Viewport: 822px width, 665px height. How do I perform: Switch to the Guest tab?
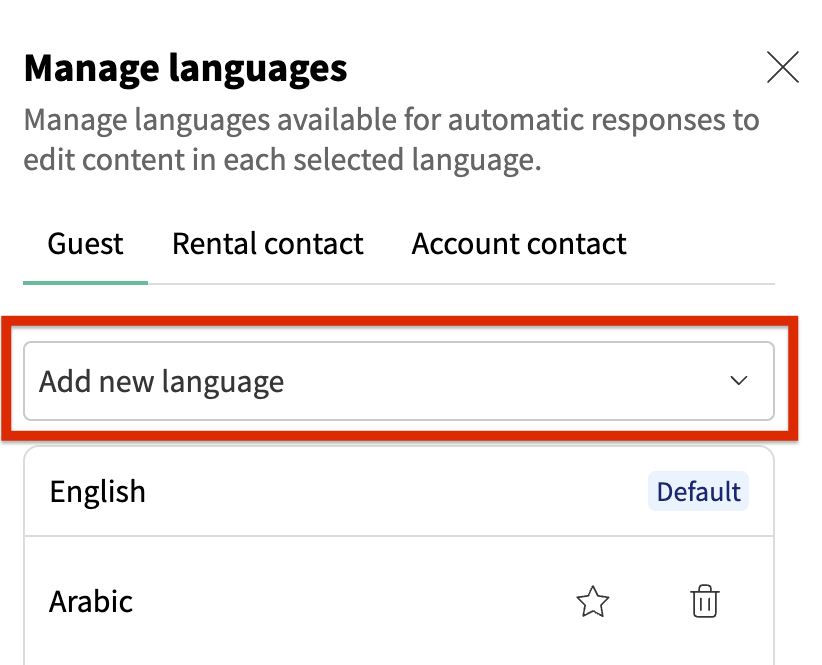[86, 244]
